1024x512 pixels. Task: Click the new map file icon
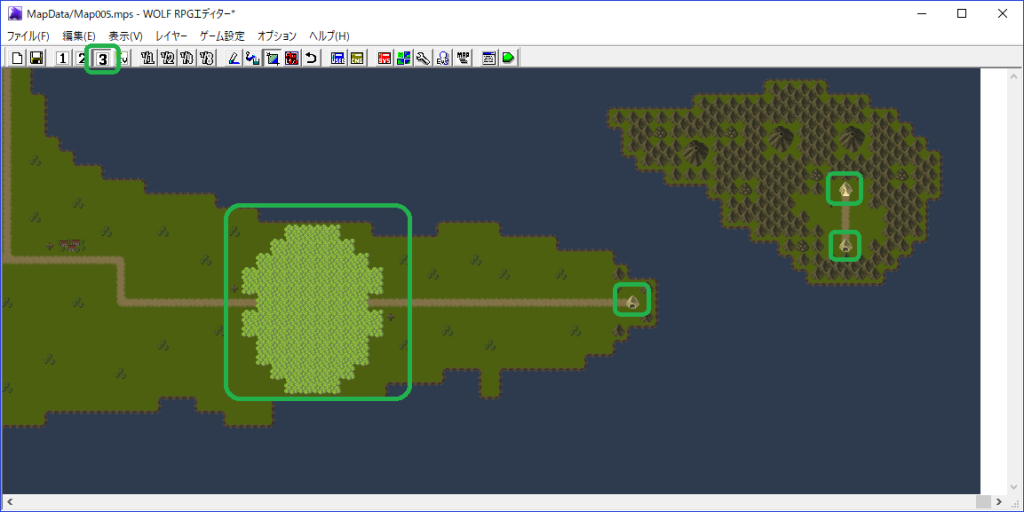(x=17, y=58)
